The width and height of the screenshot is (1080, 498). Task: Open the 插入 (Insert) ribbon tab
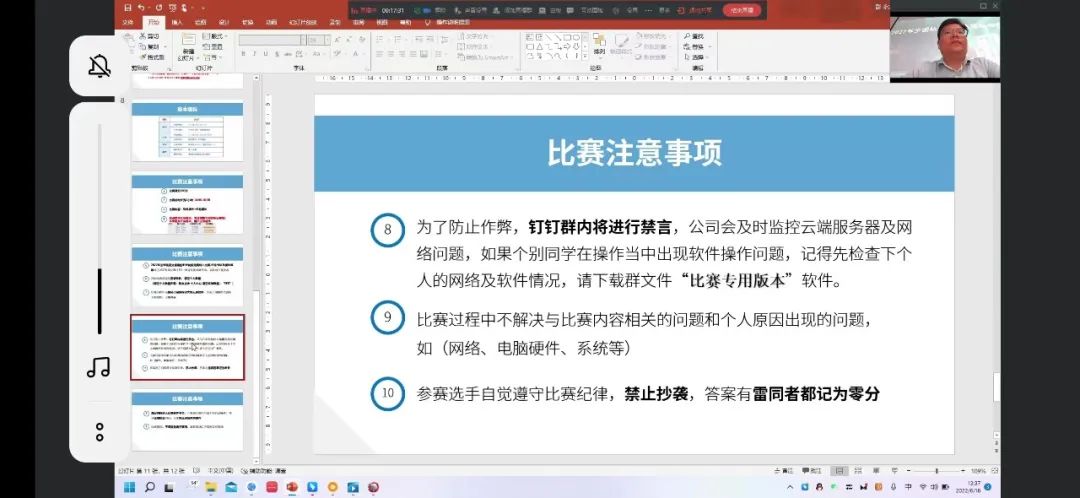point(177,21)
